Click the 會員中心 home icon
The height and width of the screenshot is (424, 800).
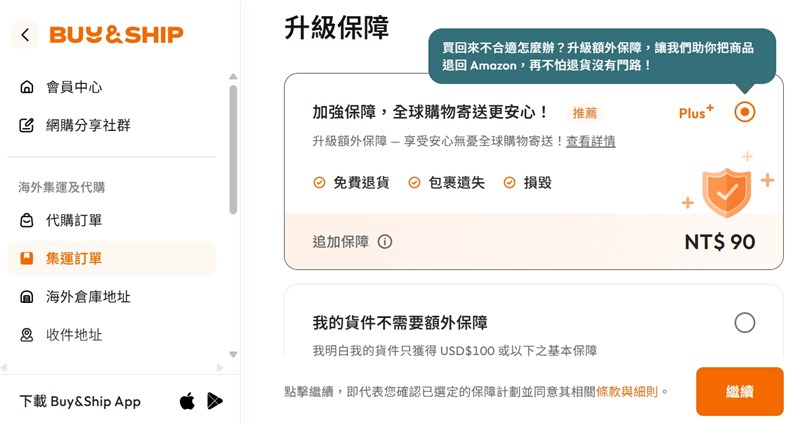click(27, 87)
